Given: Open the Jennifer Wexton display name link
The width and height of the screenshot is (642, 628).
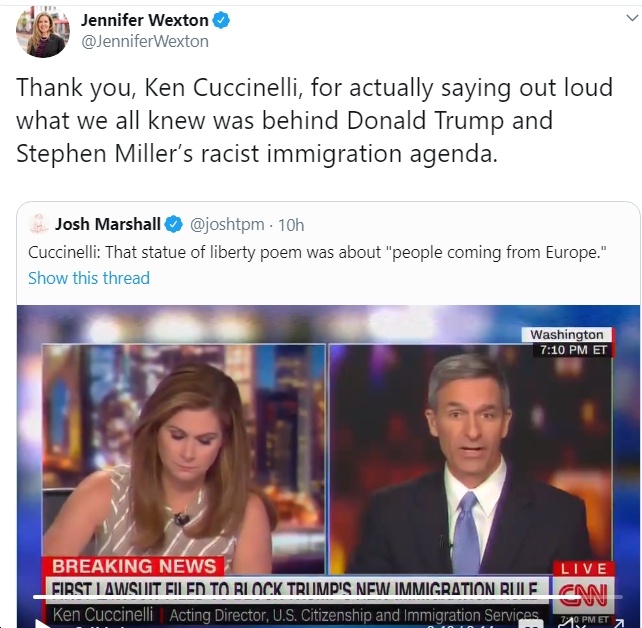Looking at the screenshot, I should click(x=145, y=20).
